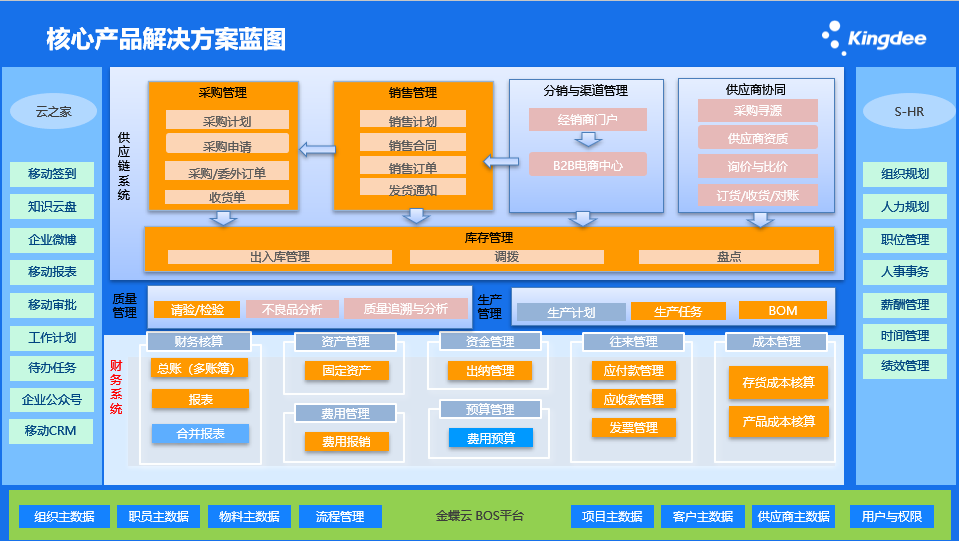
Task: Click the 财务核算 section header
Action: click(200, 342)
